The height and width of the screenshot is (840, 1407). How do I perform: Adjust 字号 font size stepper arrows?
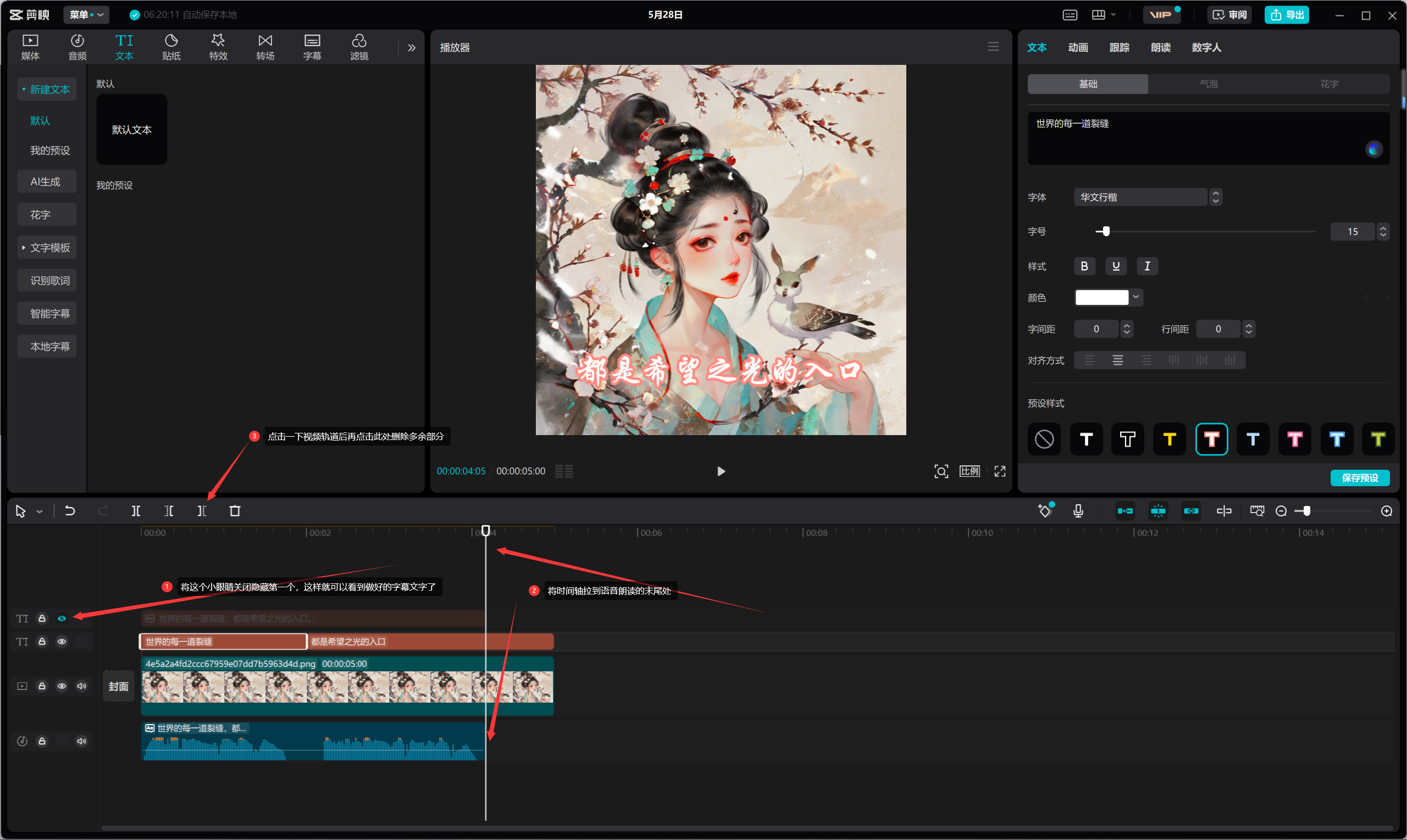point(1383,231)
